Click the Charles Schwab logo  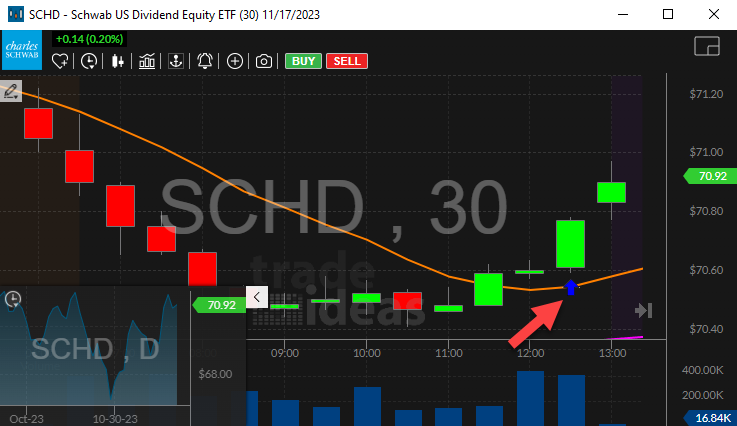[22, 50]
